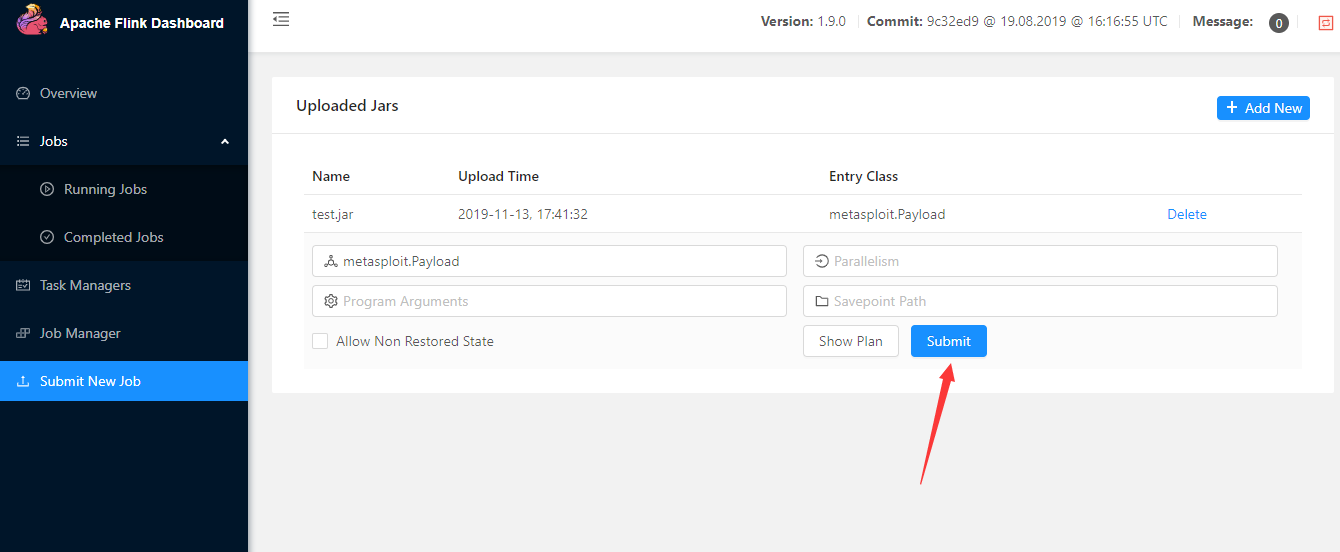The image size is (1340, 552).
Task: Click the Completed Jobs check-circle icon
Action: (x=47, y=237)
